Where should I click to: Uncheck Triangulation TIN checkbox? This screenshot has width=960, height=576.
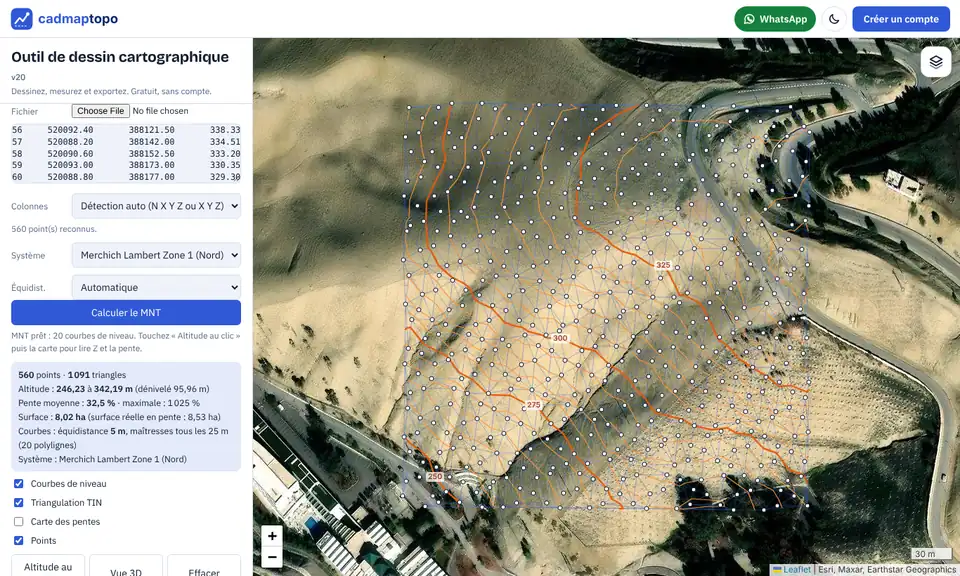(x=19, y=503)
